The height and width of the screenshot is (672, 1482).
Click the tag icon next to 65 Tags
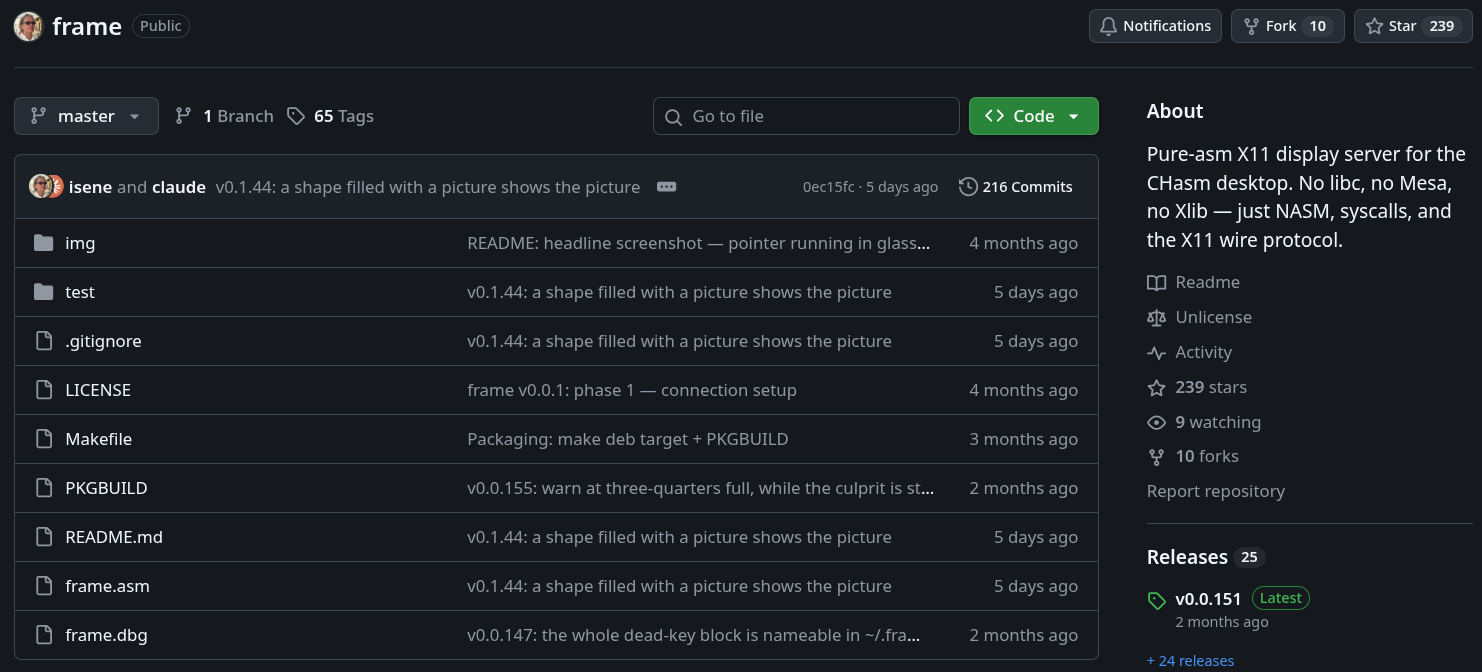296,116
